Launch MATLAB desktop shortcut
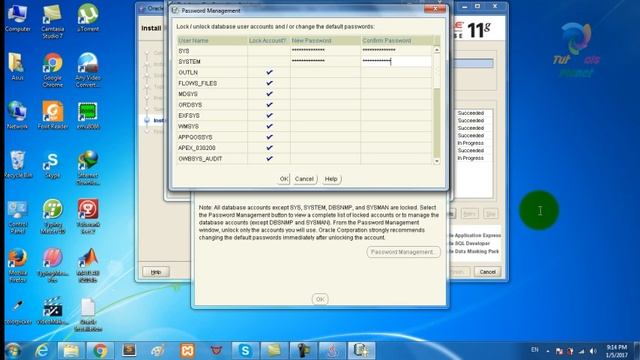Screen dimensions: 640x360 pos(88,265)
